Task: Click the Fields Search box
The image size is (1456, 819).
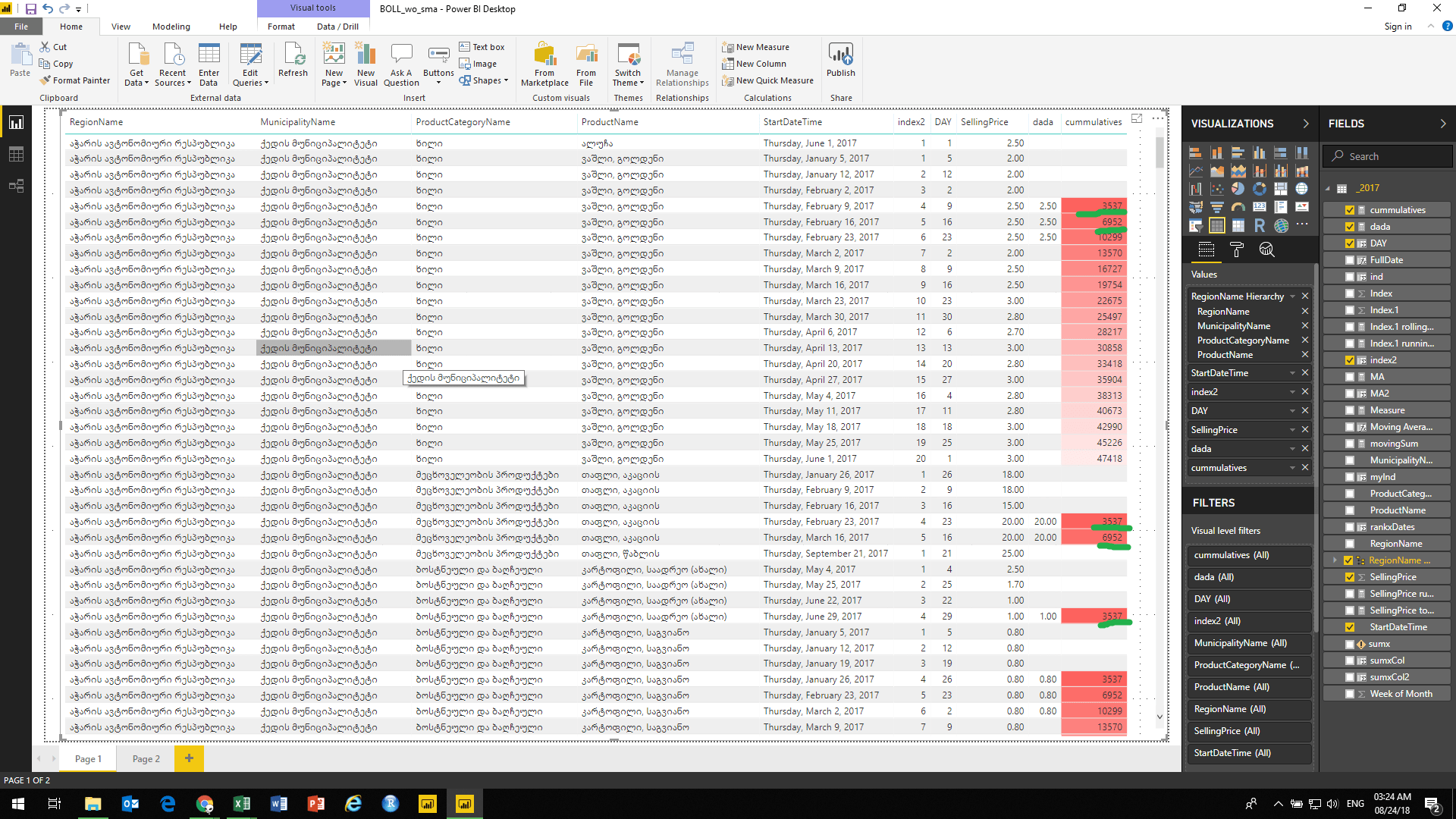Action: click(x=1388, y=156)
